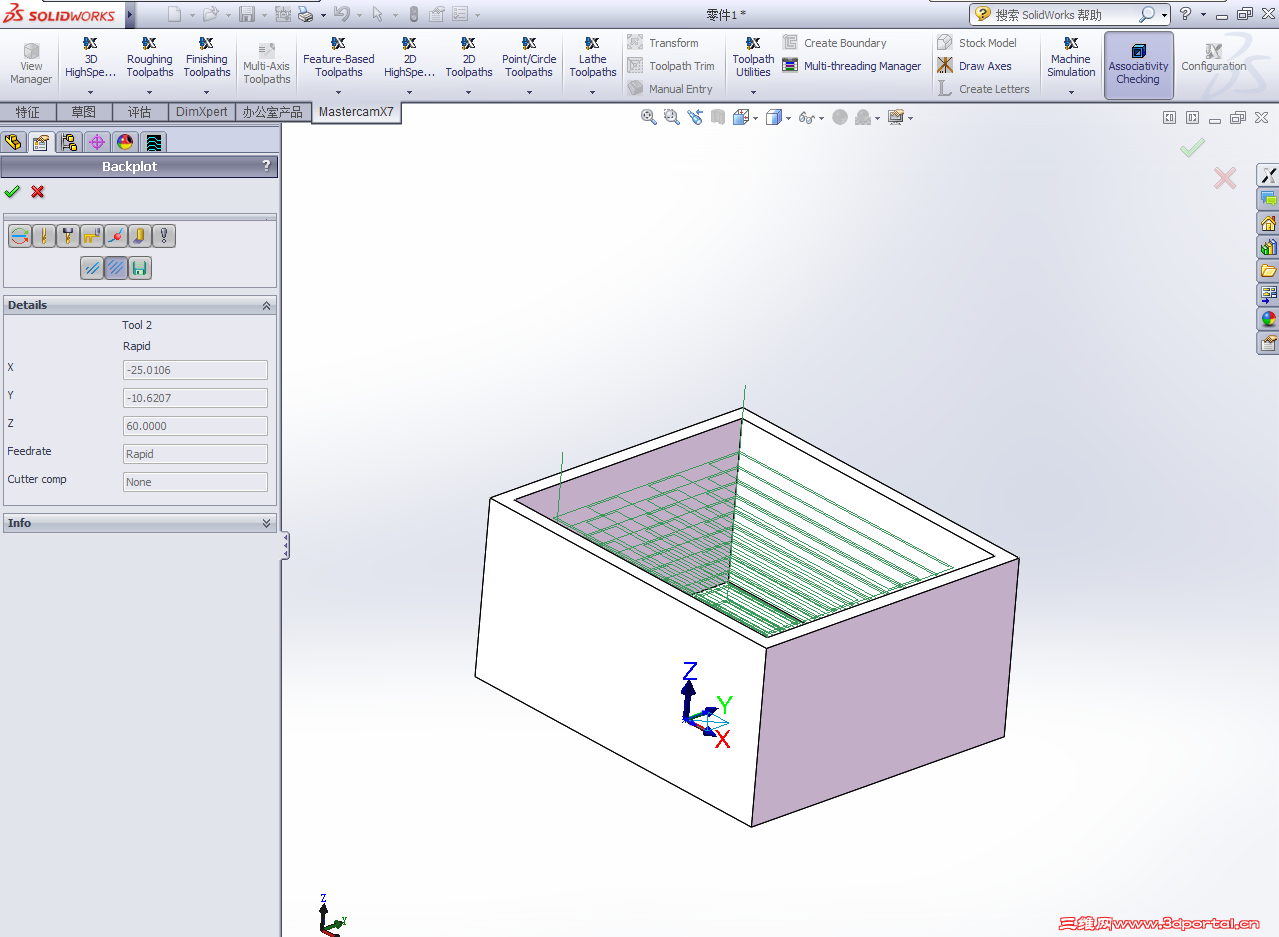Click Configuration button

1213,58
